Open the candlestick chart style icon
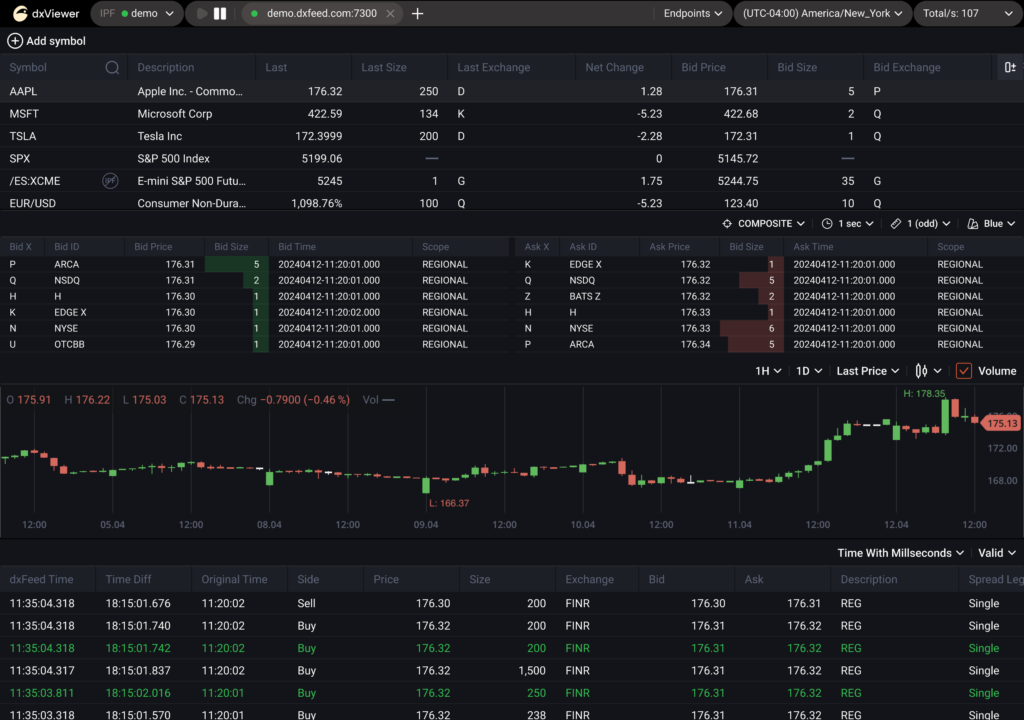 click(919, 370)
